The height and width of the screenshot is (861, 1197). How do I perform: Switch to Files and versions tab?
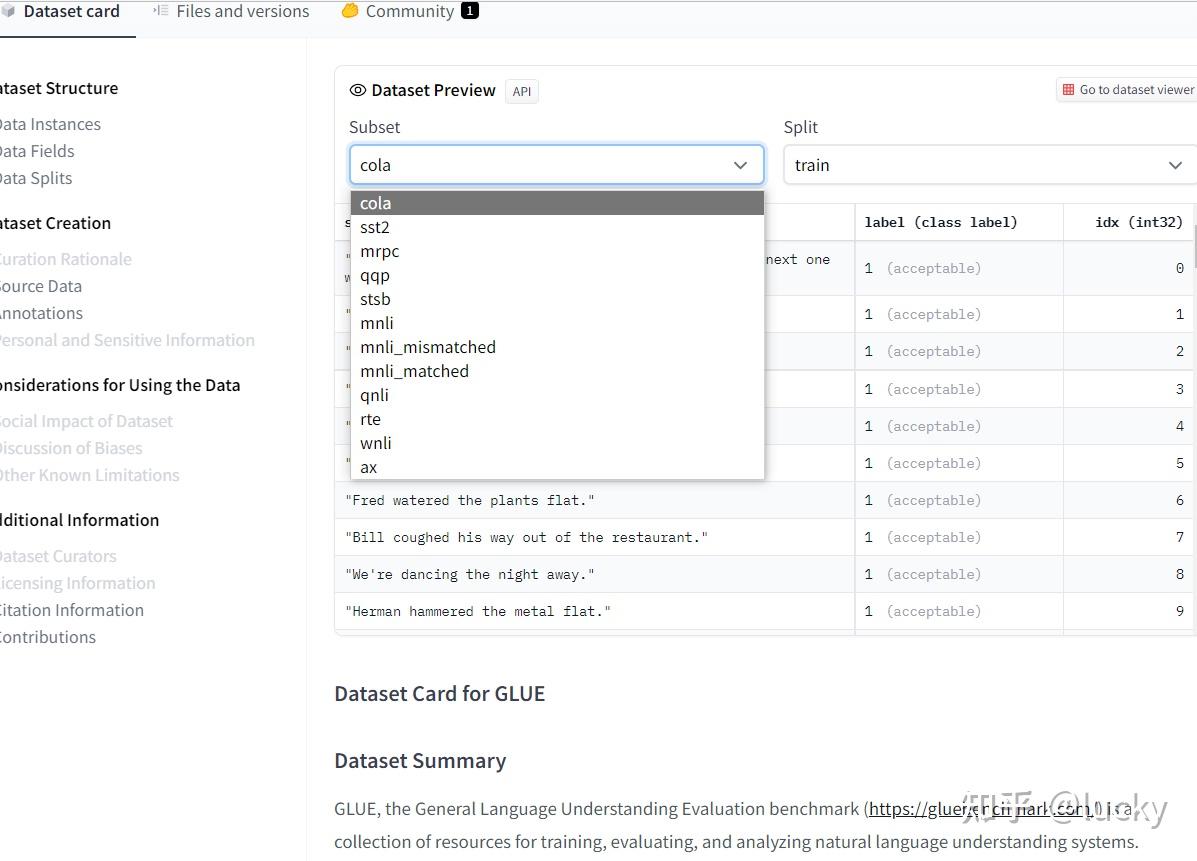pos(231,11)
